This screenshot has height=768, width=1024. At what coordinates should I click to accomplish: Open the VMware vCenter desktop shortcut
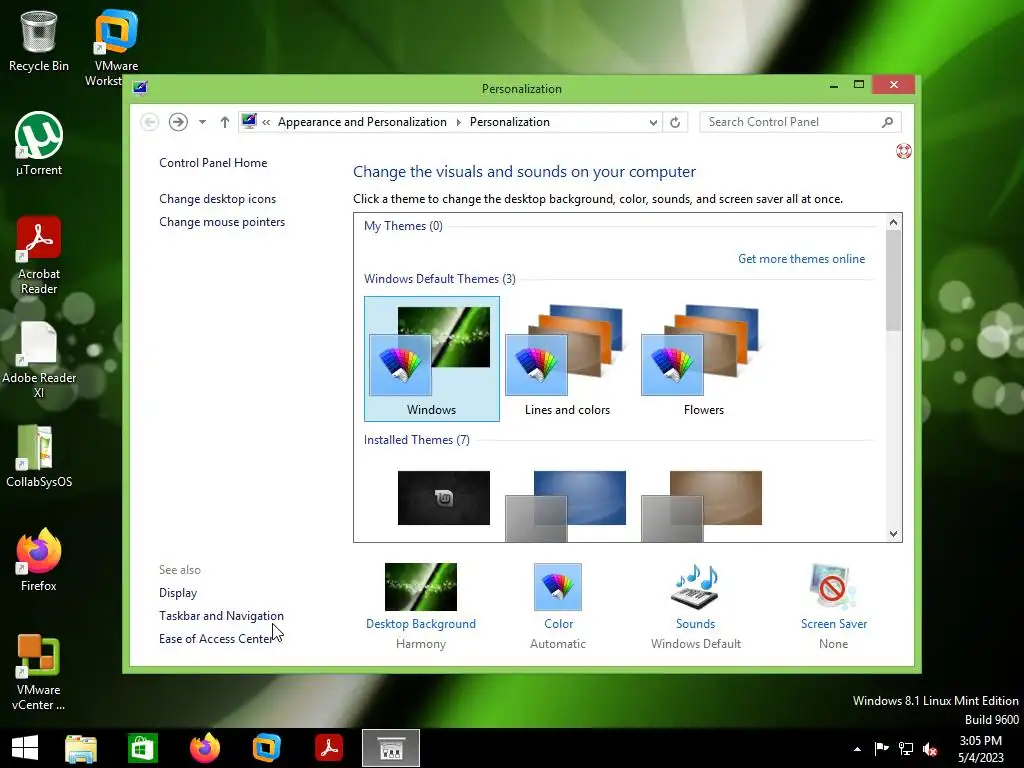[39, 671]
